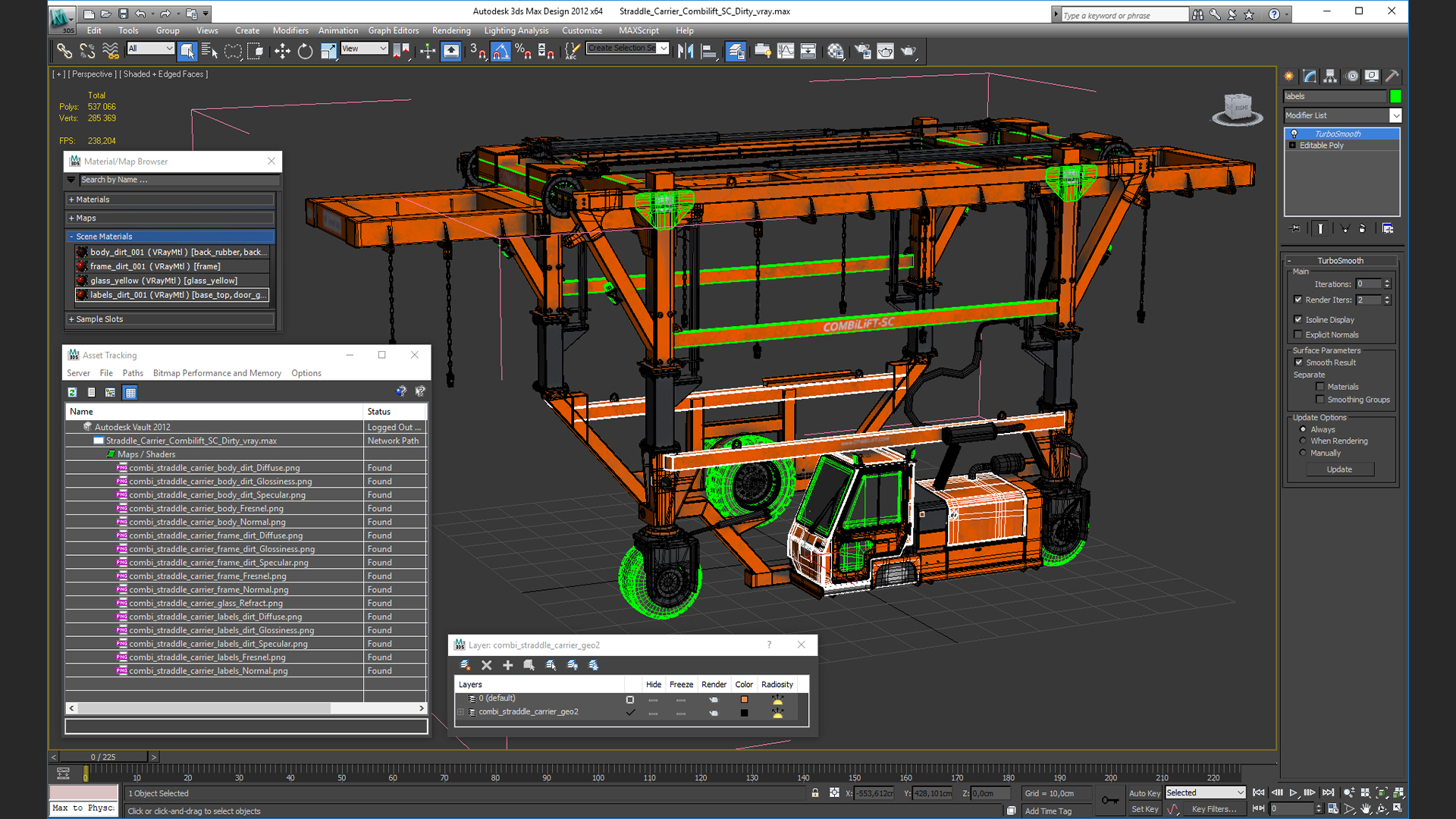
Task: Click the labels object color swatch
Action: point(1395,96)
